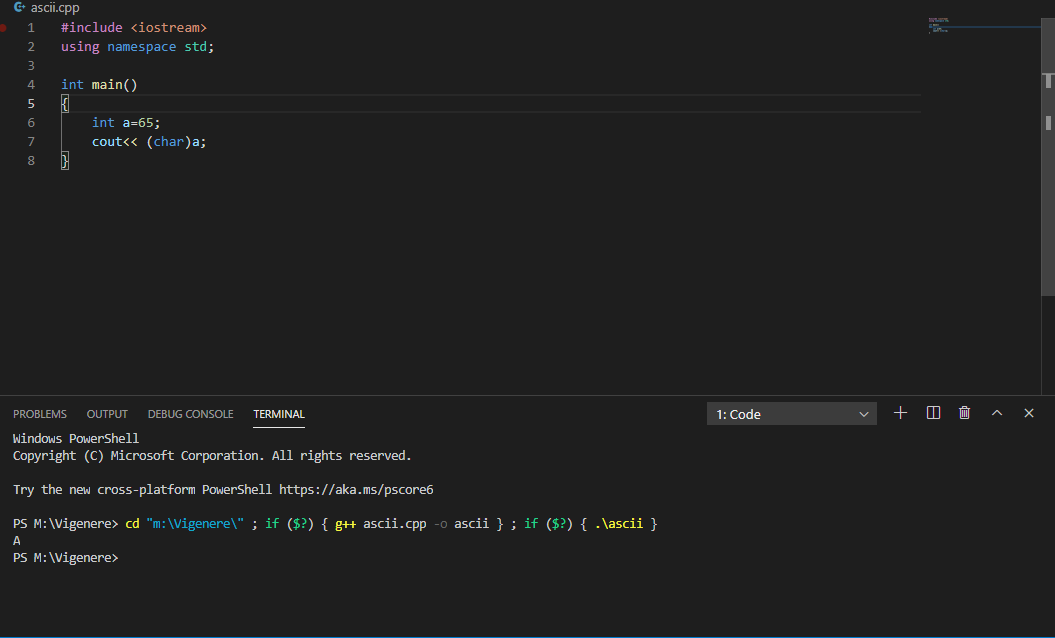Image resolution: width=1055 pixels, height=638 pixels.
Task: Switch to the PROBLEMS tab
Action: (x=40, y=414)
